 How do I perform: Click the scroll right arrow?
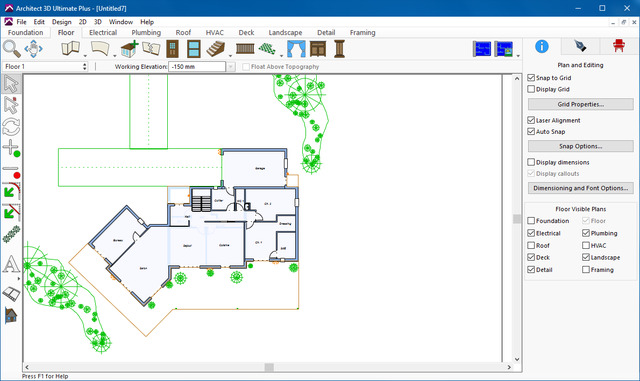pyautogui.click(x=509, y=367)
